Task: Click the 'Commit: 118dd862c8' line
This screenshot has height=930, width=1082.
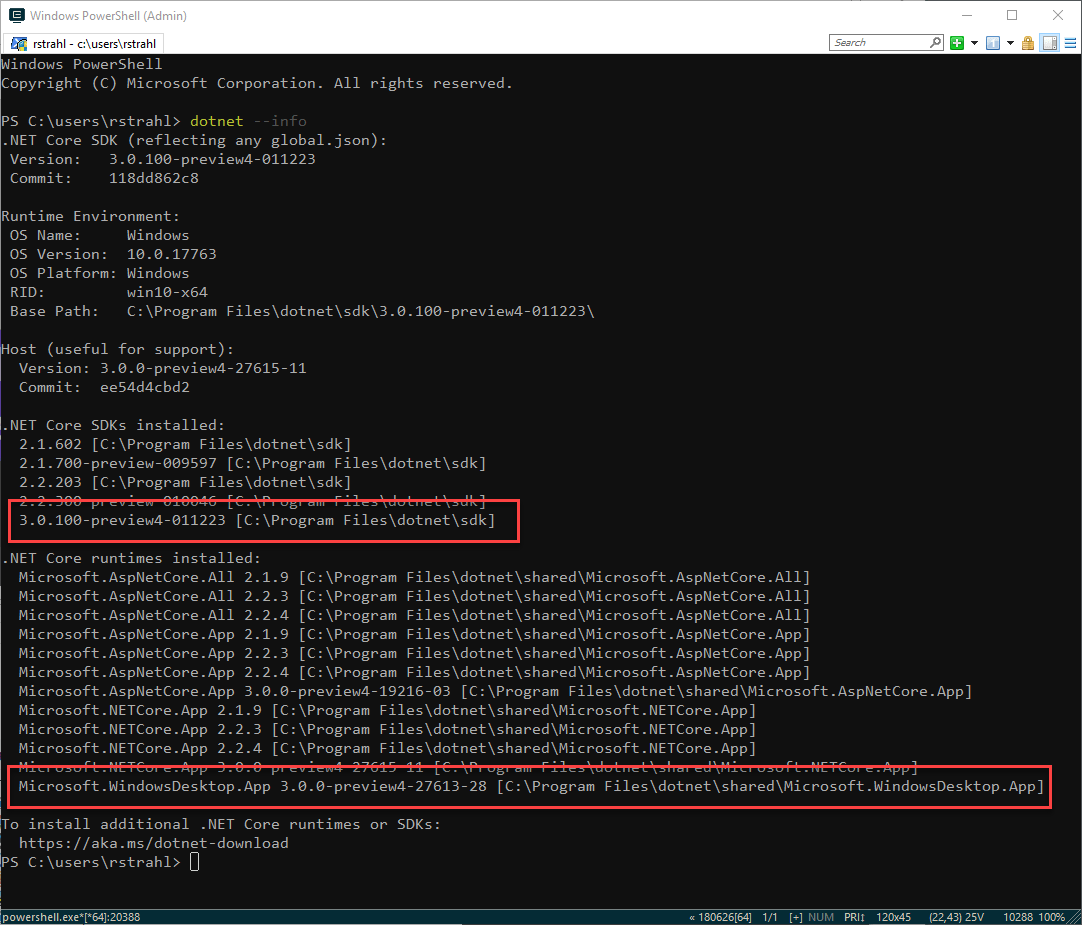Action: click(x=104, y=178)
